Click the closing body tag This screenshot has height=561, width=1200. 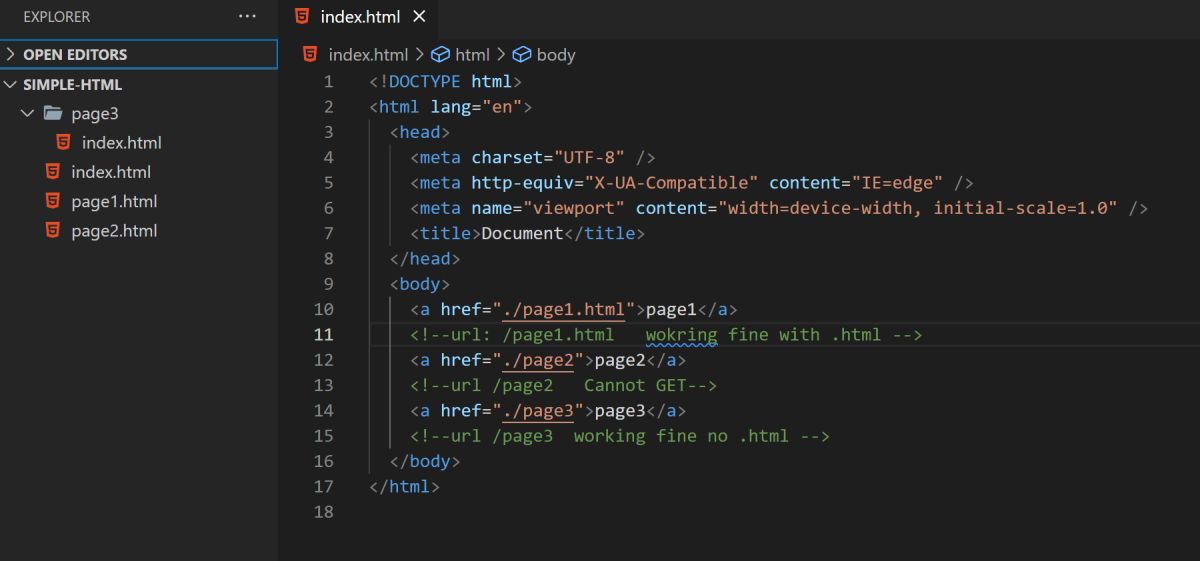pos(425,461)
